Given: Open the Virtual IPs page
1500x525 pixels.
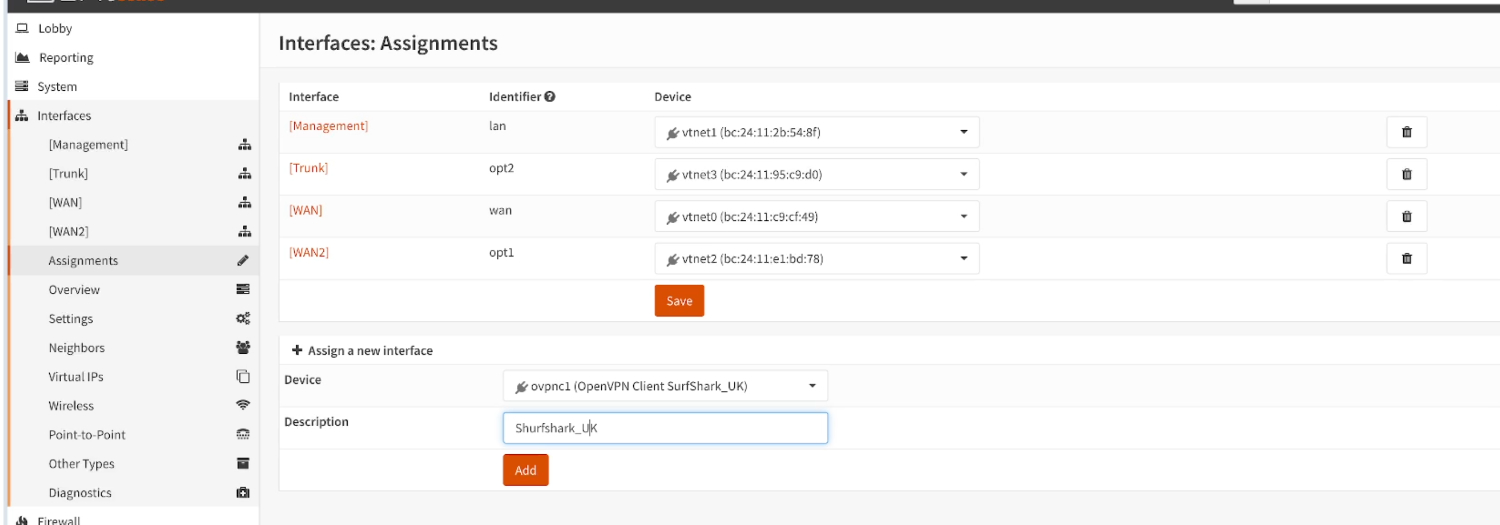Looking at the screenshot, I should coord(76,377).
